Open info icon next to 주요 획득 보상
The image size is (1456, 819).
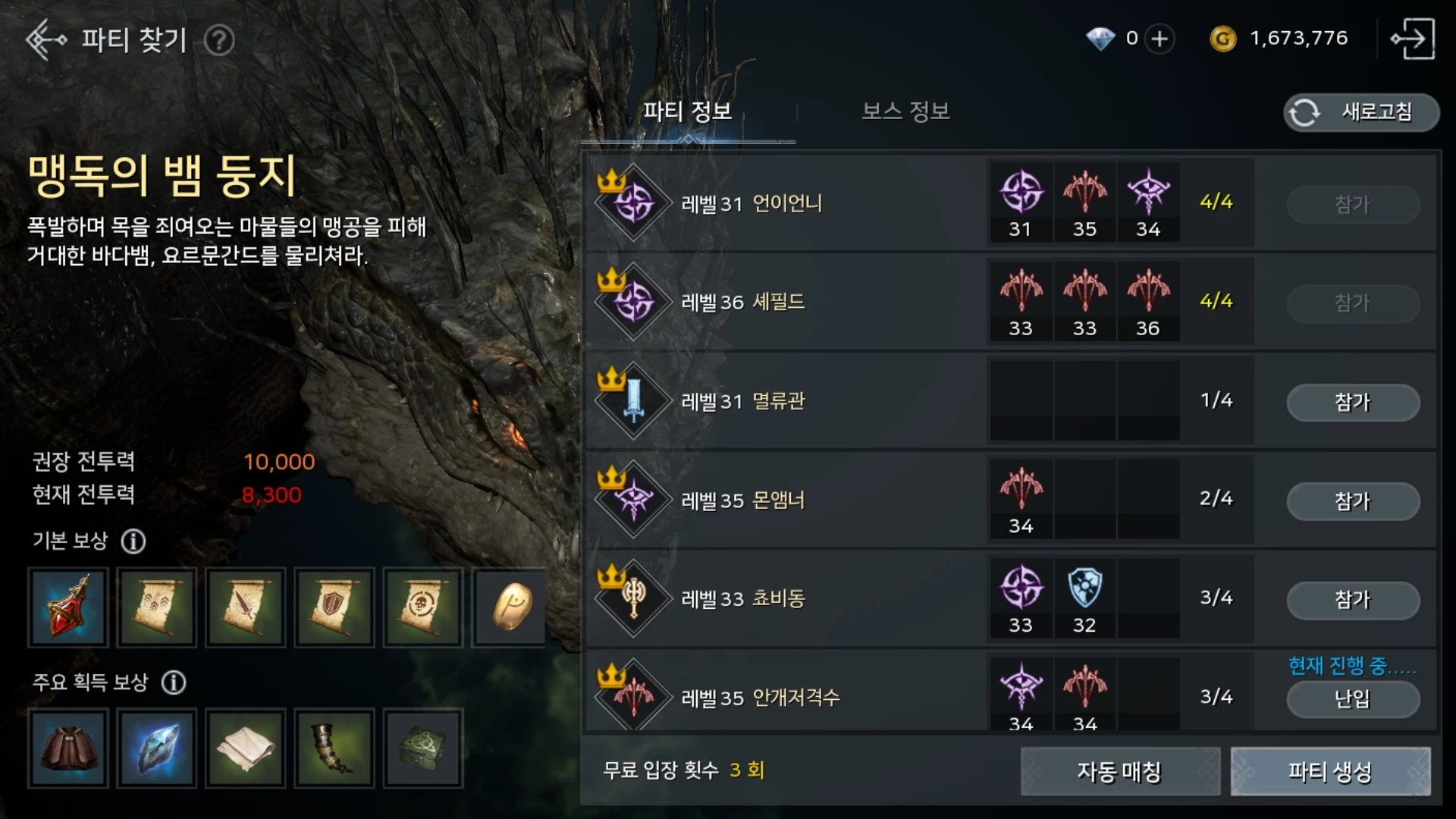point(174,682)
